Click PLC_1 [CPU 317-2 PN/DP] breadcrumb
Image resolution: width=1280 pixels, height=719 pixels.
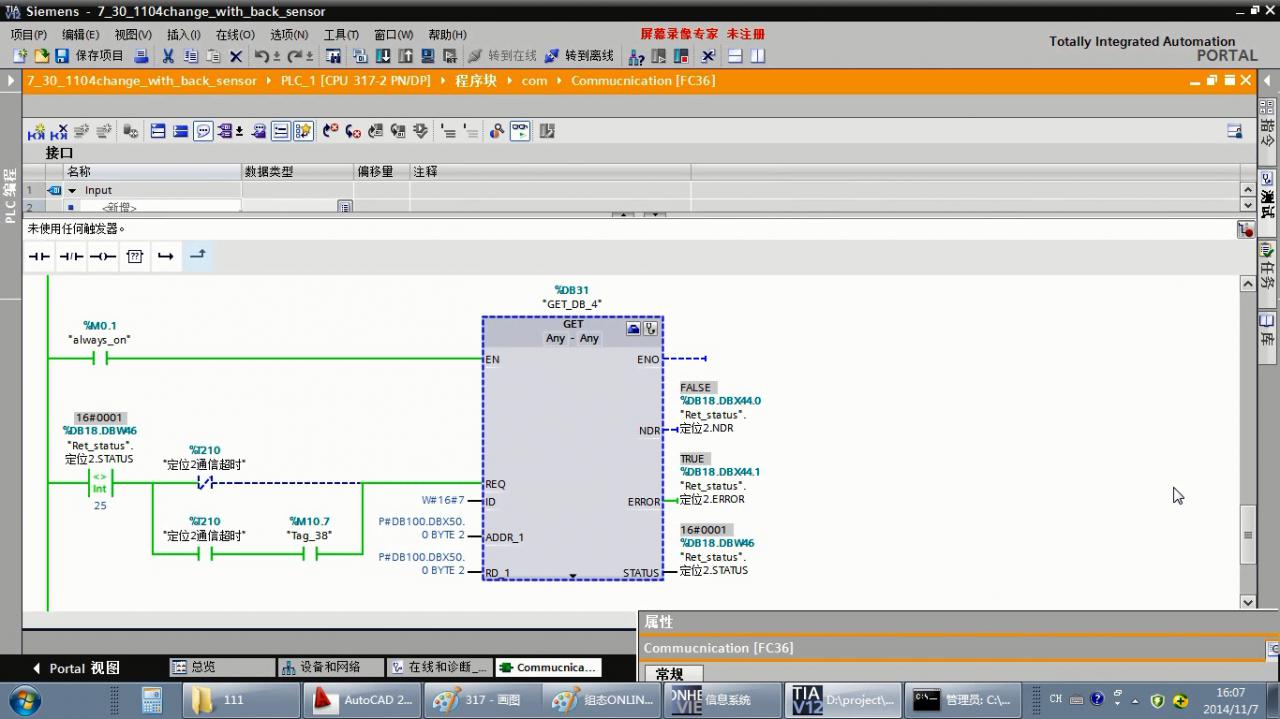click(355, 81)
